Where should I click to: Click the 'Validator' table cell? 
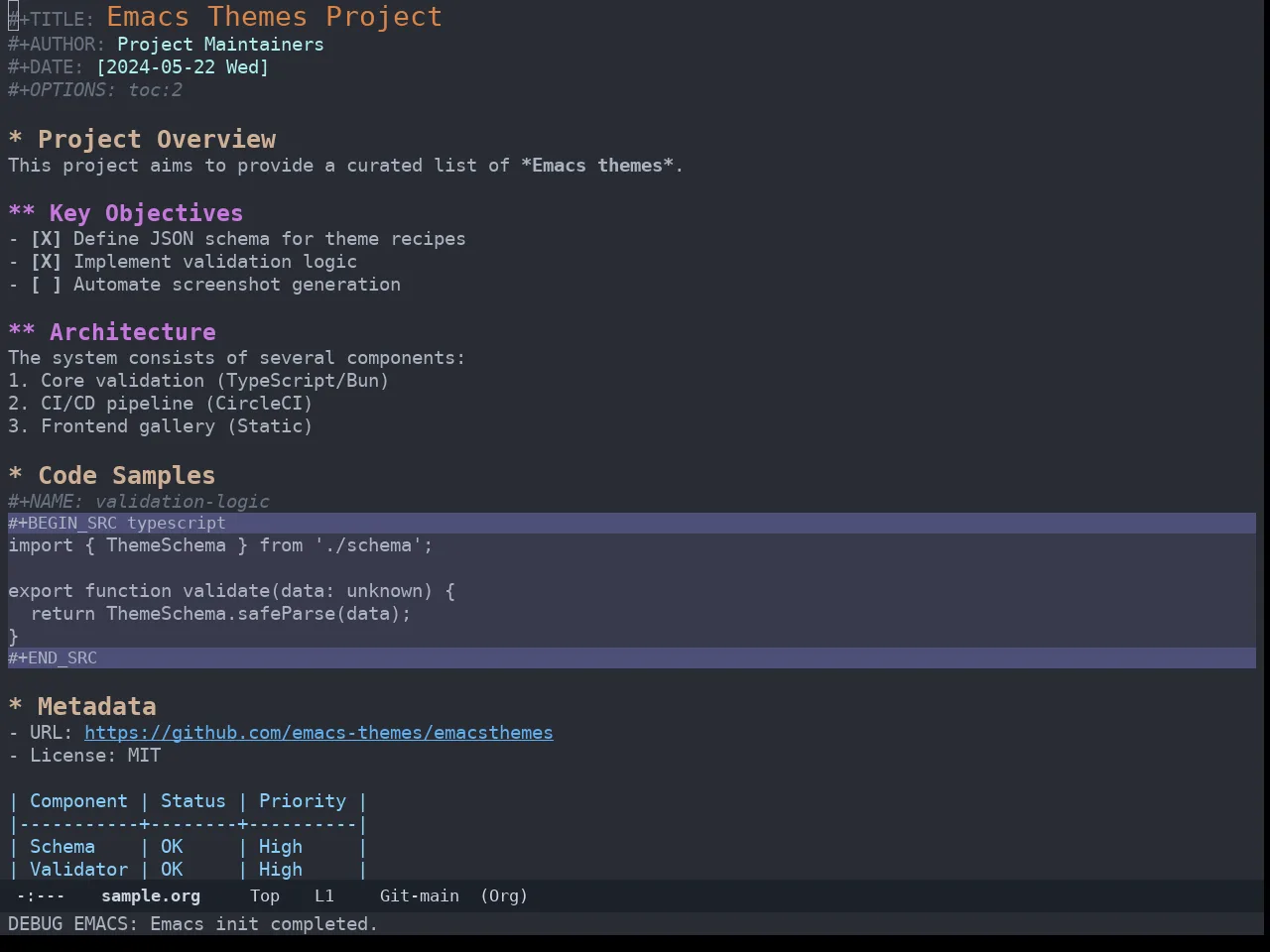click(x=78, y=870)
